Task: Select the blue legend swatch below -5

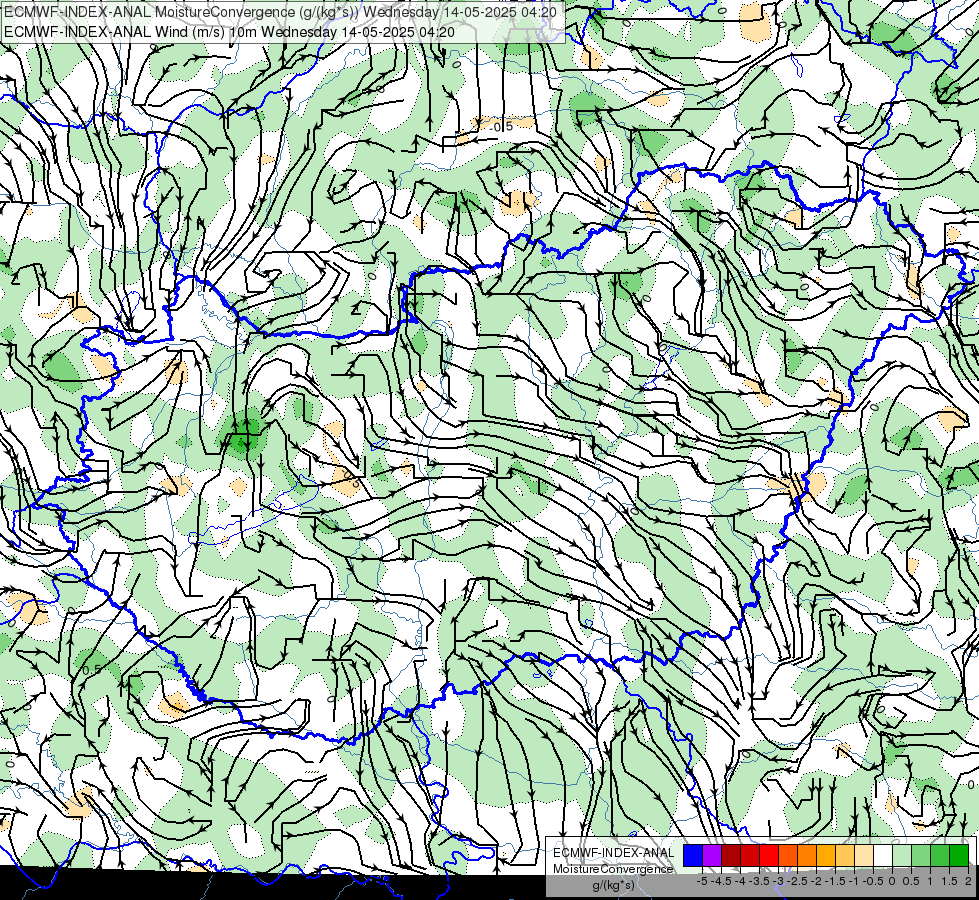Action: [x=693, y=855]
